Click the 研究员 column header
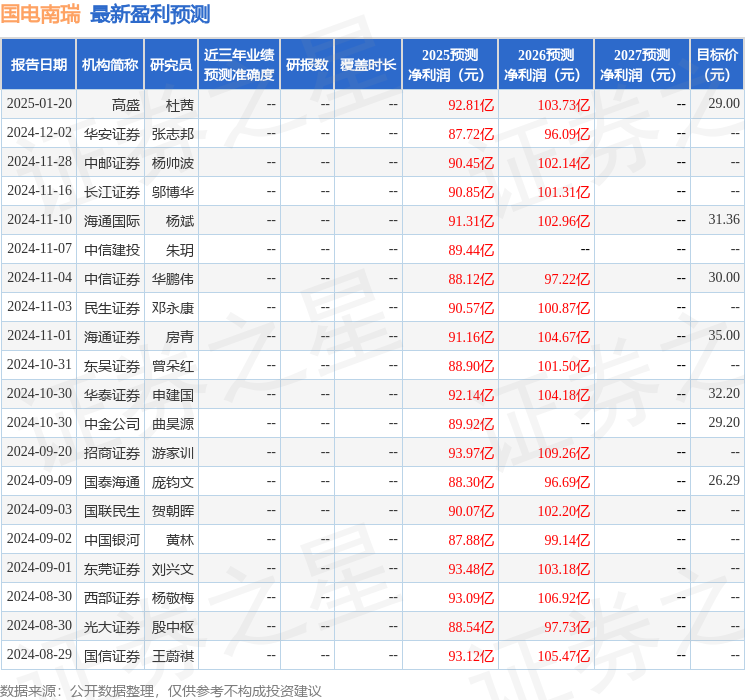The image size is (745, 700). click(x=171, y=64)
